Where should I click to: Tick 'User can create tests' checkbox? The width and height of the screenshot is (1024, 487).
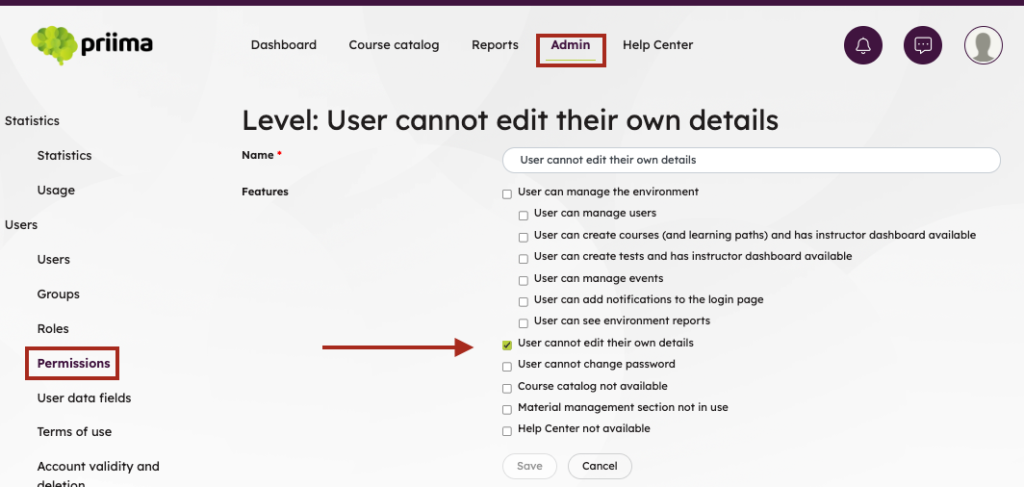tap(523, 259)
